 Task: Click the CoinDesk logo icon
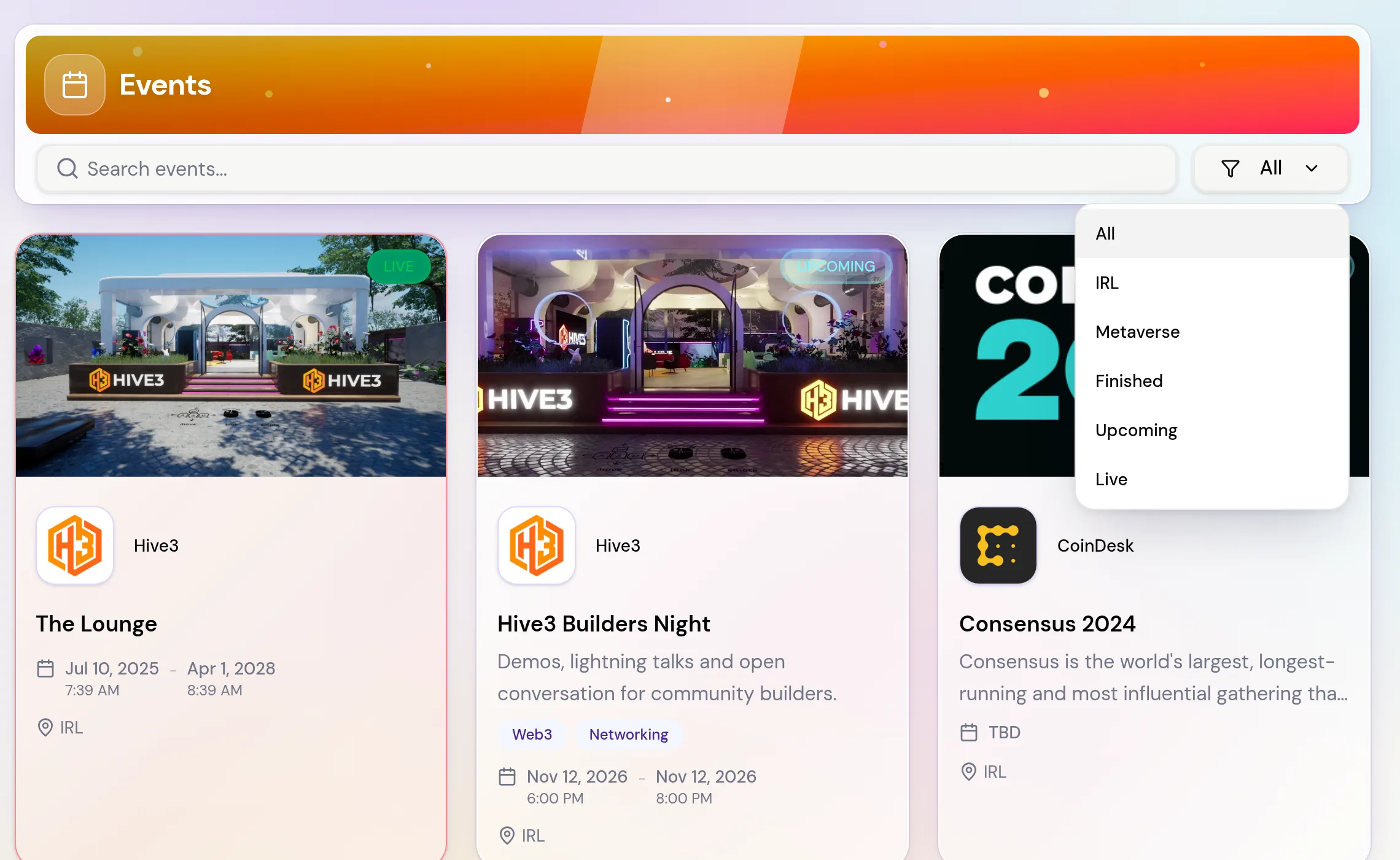[x=998, y=545]
